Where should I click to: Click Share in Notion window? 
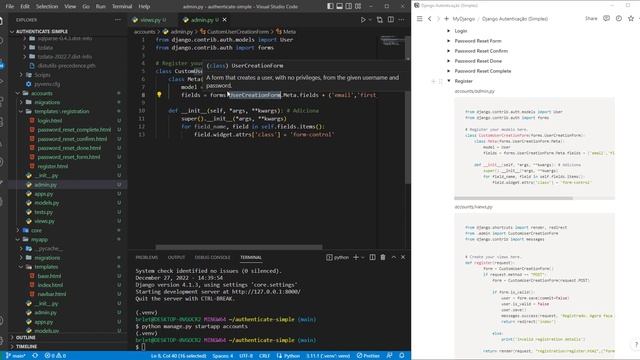tap(591, 18)
